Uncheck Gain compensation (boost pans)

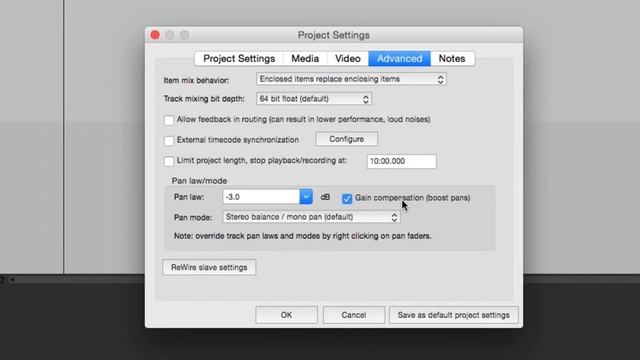347,198
